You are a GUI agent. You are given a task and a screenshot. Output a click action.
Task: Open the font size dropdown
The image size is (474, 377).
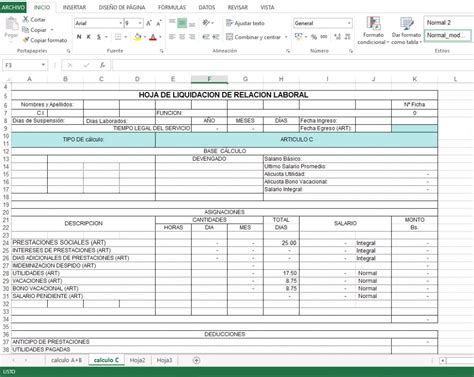pyautogui.click(x=140, y=23)
